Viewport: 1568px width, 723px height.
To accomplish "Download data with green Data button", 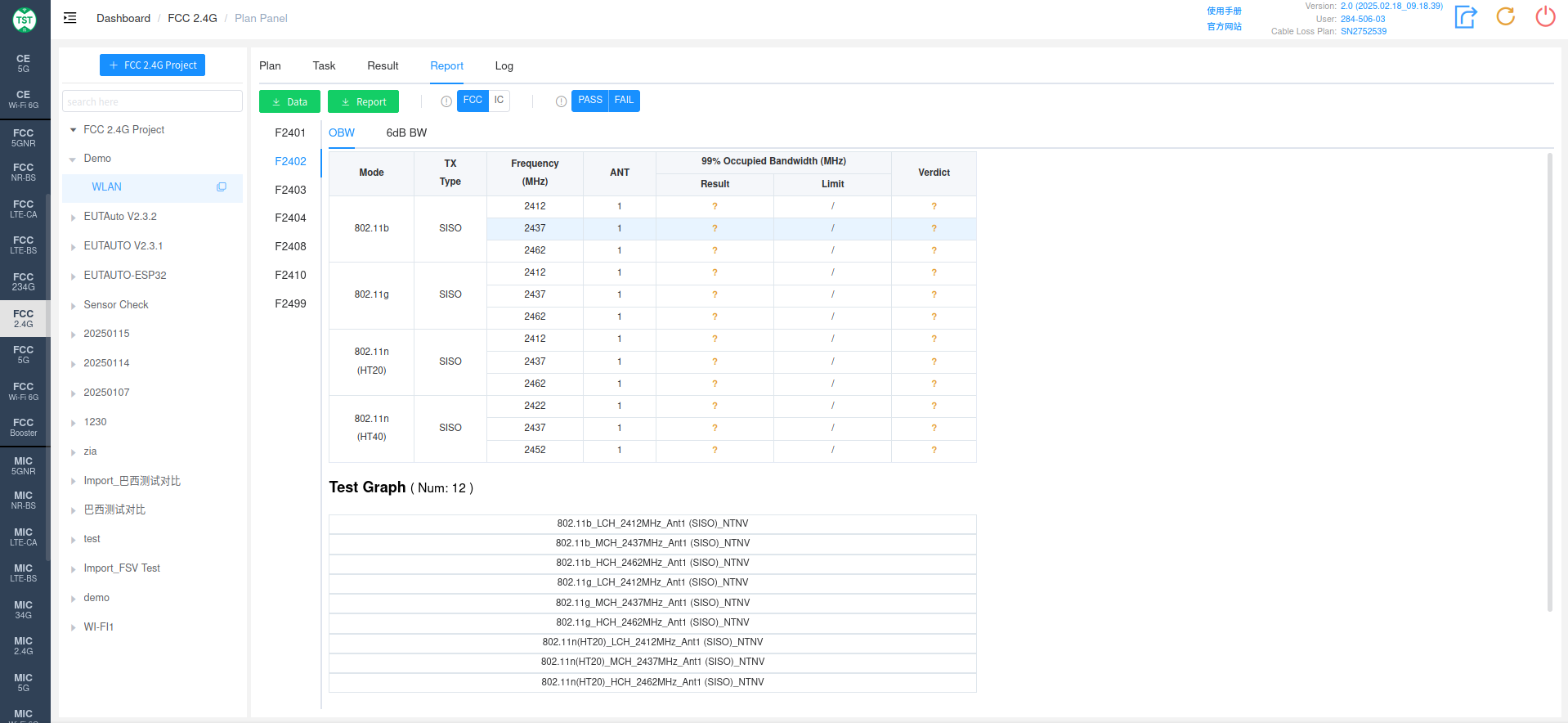I will [x=289, y=101].
